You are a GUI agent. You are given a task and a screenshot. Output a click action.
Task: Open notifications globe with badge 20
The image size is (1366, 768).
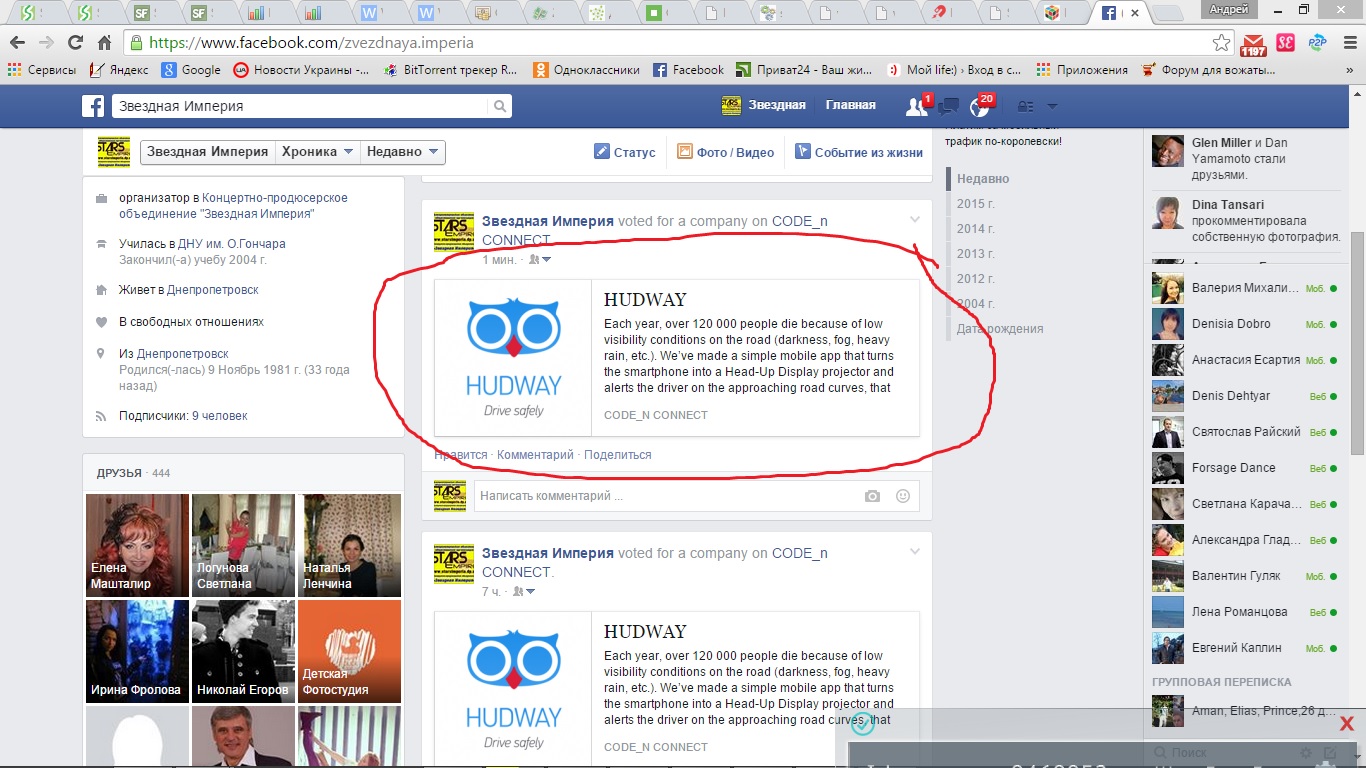[981, 106]
